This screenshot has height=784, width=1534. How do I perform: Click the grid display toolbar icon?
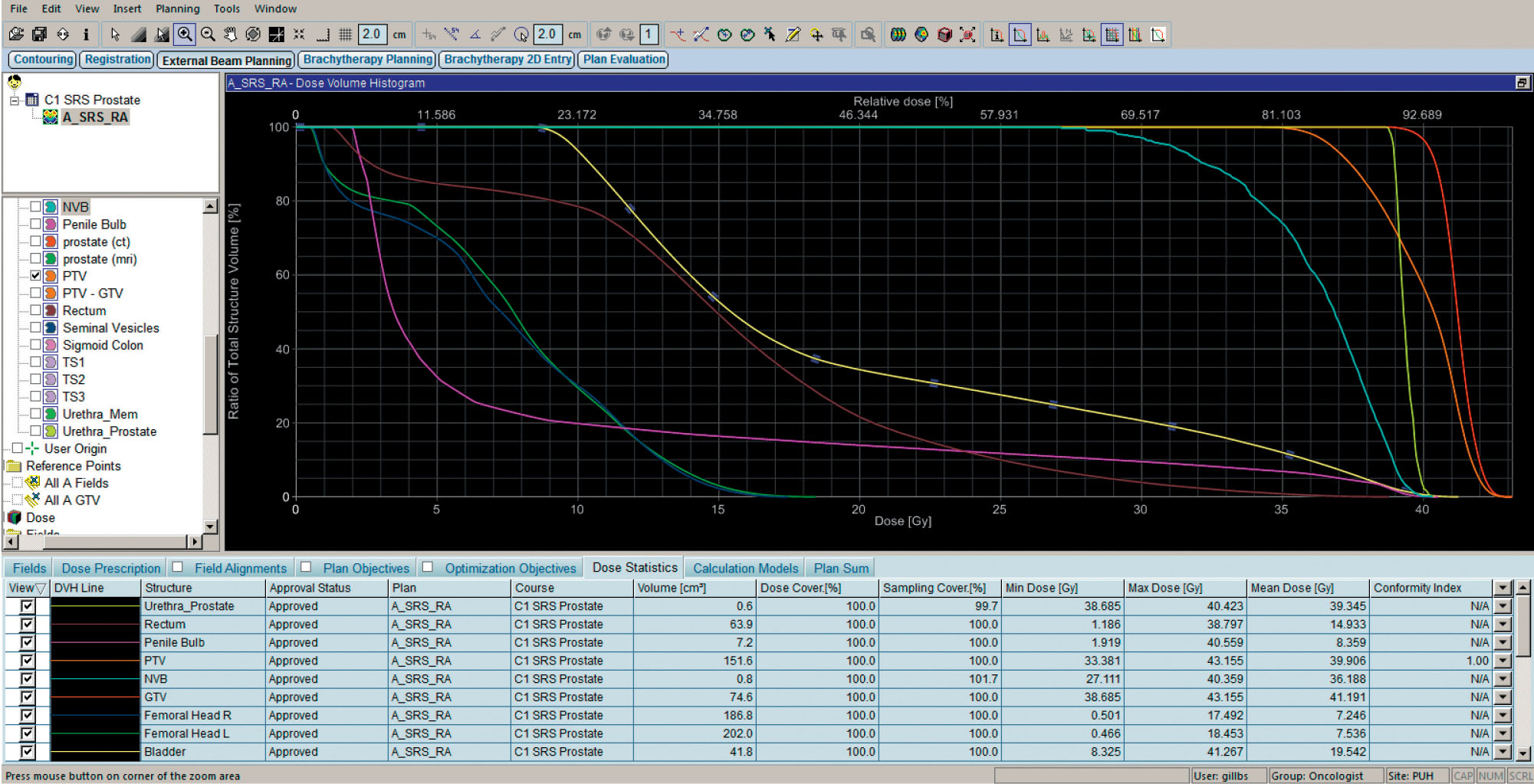(x=345, y=34)
